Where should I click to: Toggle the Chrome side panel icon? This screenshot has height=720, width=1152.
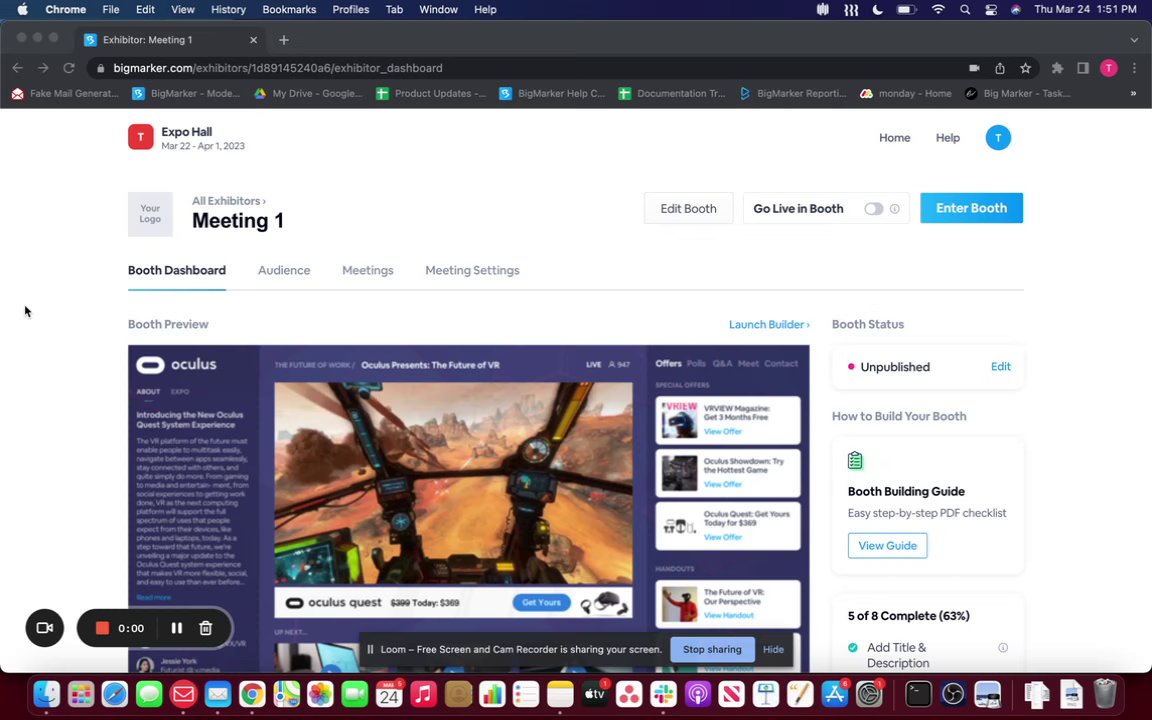(1083, 68)
